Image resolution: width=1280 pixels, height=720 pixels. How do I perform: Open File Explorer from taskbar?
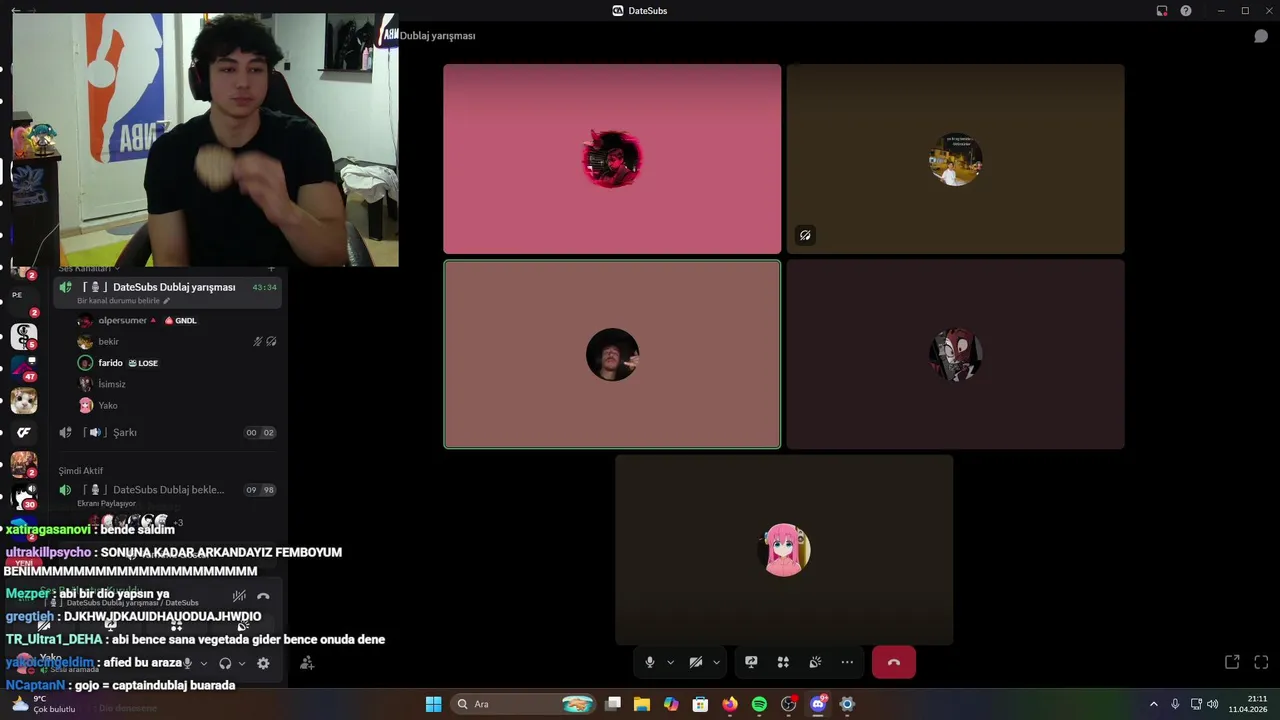[x=642, y=704]
